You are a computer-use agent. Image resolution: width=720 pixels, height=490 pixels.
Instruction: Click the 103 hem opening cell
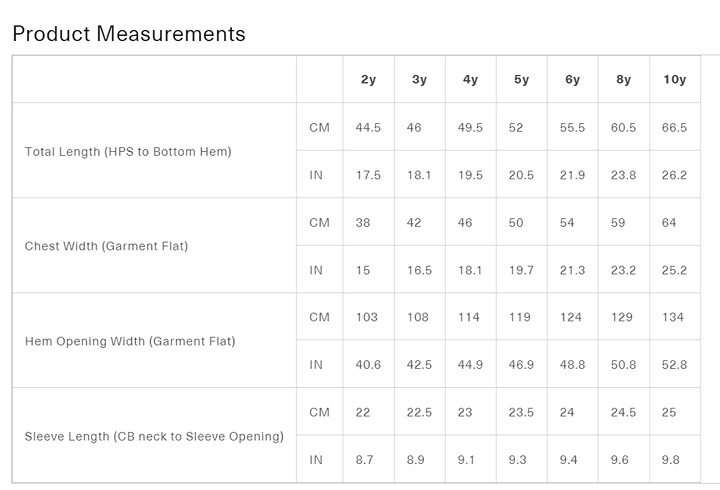pos(367,317)
